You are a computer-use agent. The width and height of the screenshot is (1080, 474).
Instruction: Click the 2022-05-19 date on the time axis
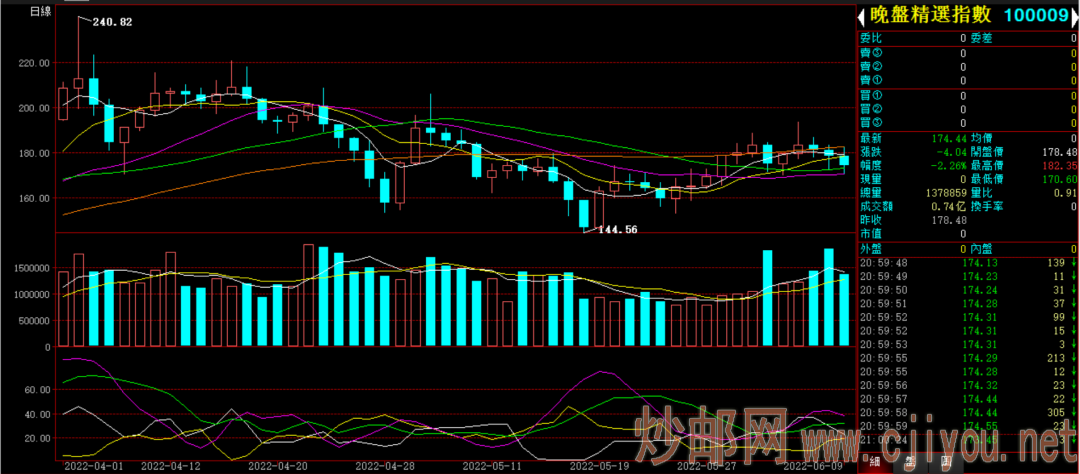click(599, 465)
